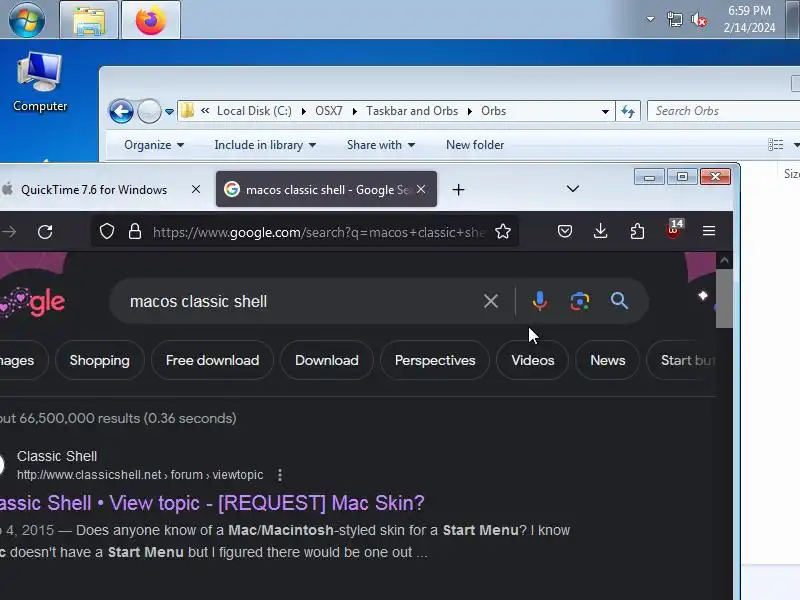This screenshot has height=600, width=800.
Task: Open the clock showing 6:59 PM
Action: tap(749, 19)
